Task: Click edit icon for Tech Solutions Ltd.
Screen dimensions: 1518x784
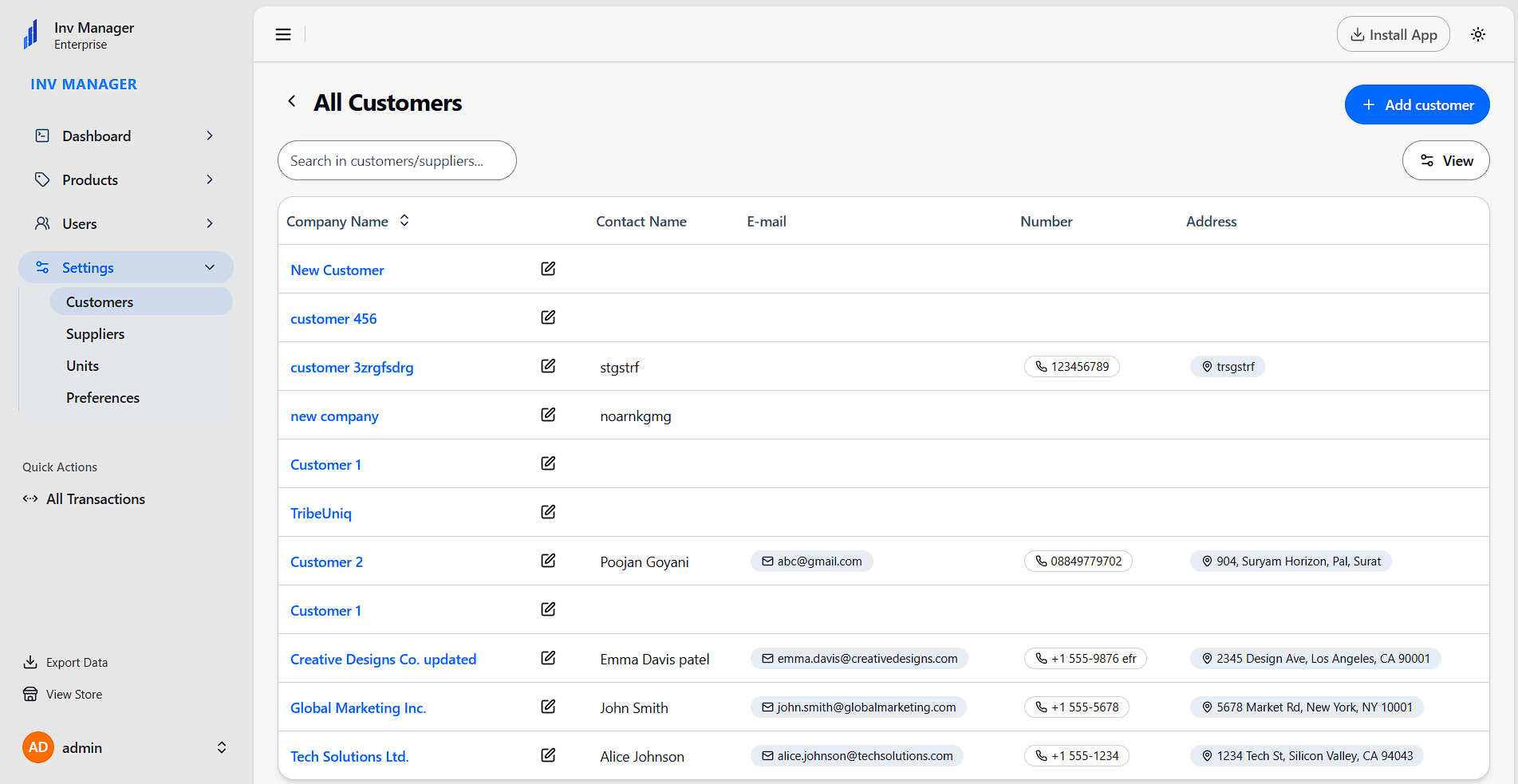Action: click(x=548, y=755)
